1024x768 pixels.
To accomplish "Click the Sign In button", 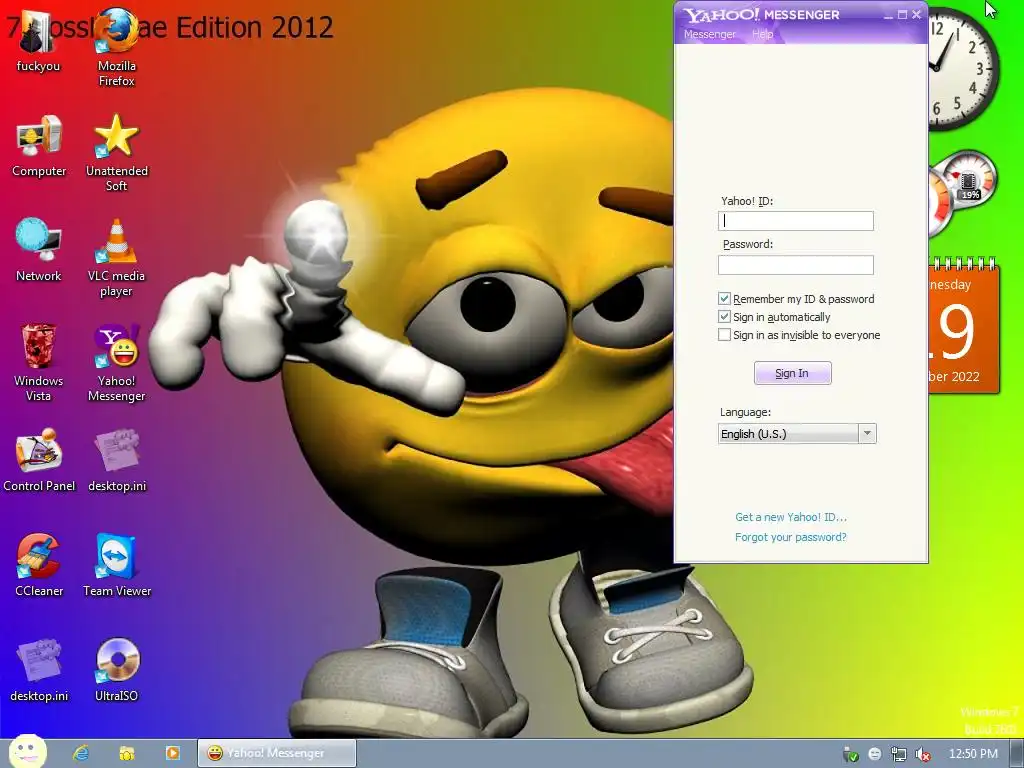I will (x=792, y=373).
